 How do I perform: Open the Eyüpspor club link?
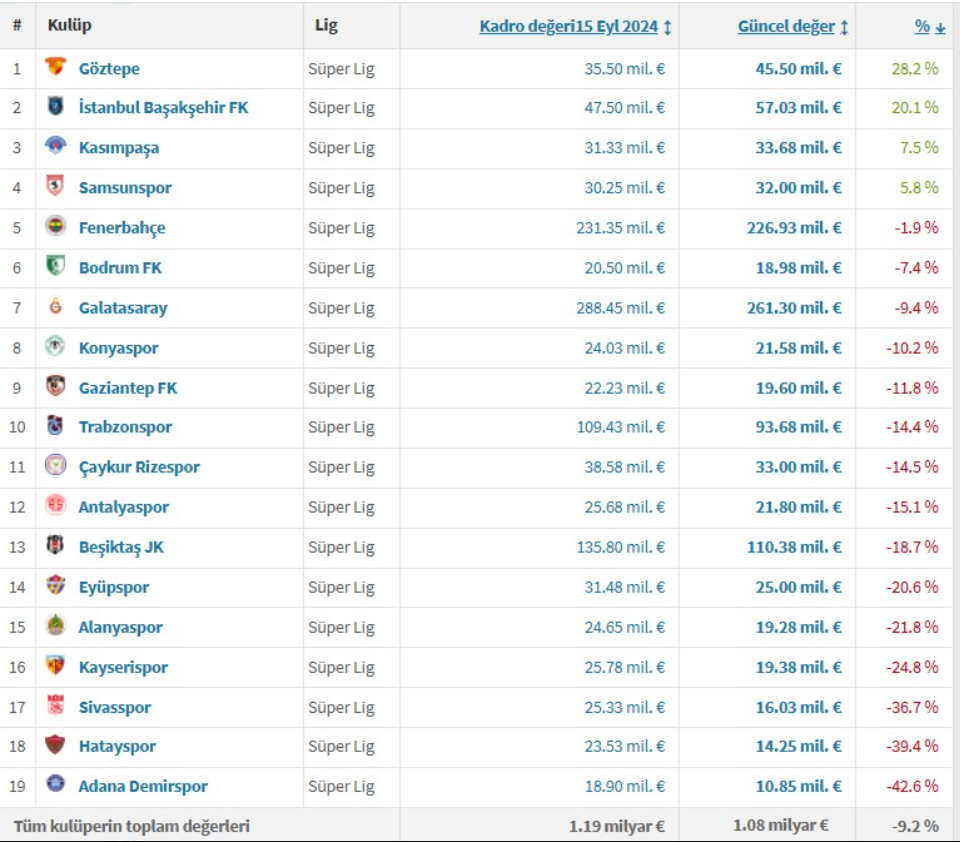(x=114, y=588)
